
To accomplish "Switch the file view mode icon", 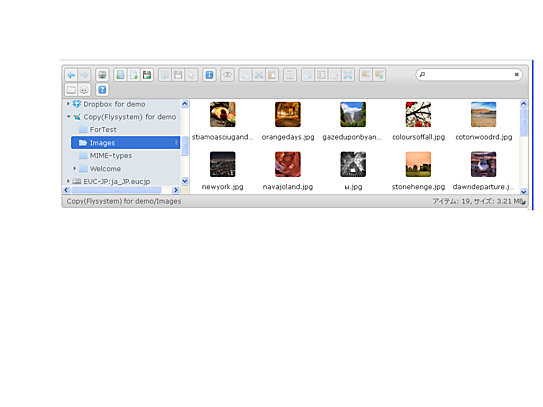I will click(x=71, y=90).
